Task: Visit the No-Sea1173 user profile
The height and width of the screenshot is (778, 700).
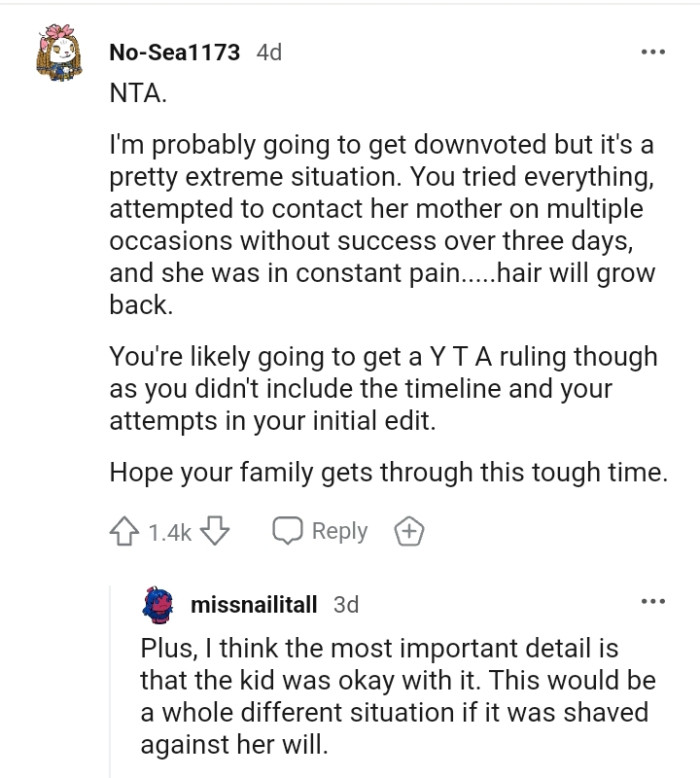Action: coord(173,52)
